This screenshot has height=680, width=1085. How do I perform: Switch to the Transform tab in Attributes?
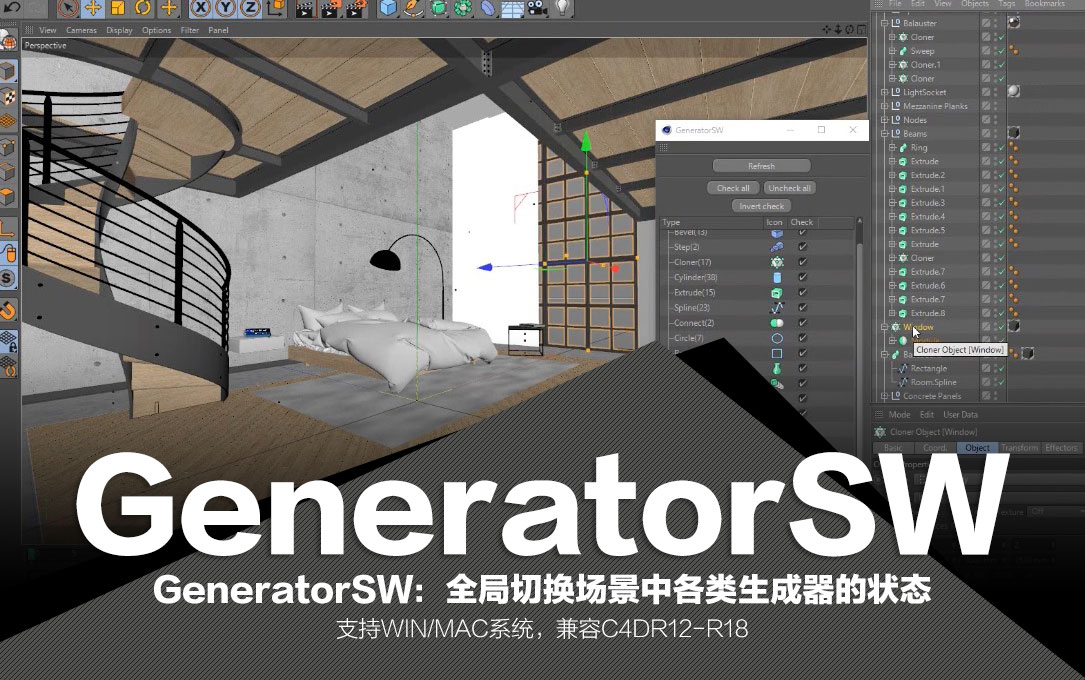point(1020,448)
